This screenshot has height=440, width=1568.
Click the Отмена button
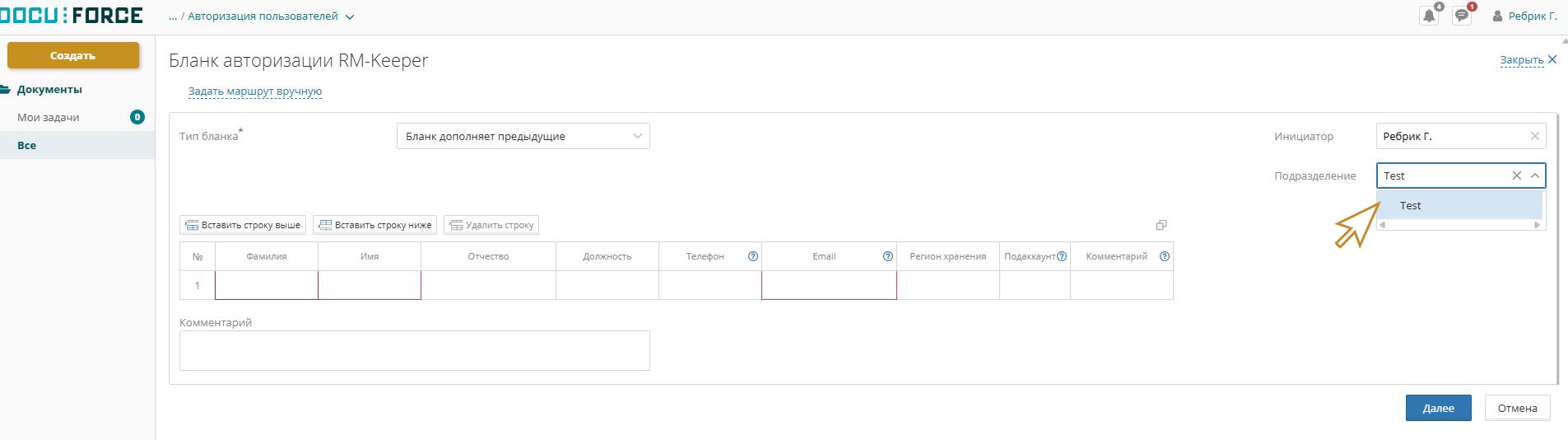(1517, 408)
